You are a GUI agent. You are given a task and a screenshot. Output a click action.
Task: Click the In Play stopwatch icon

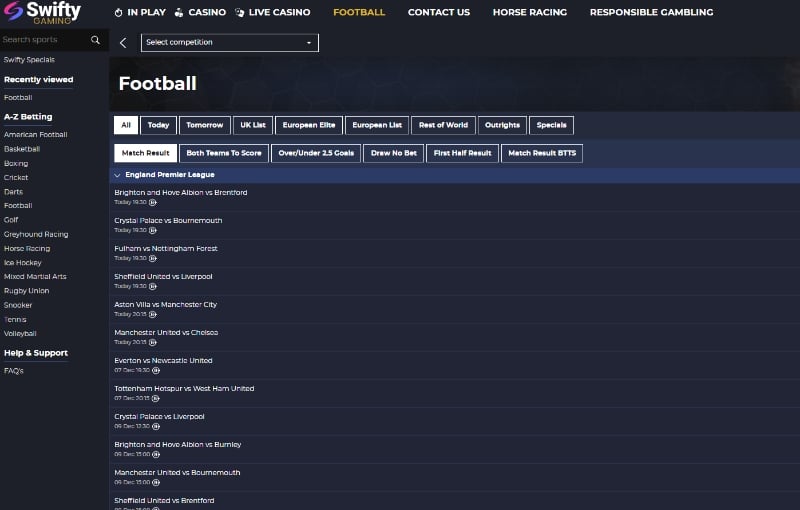coord(118,12)
